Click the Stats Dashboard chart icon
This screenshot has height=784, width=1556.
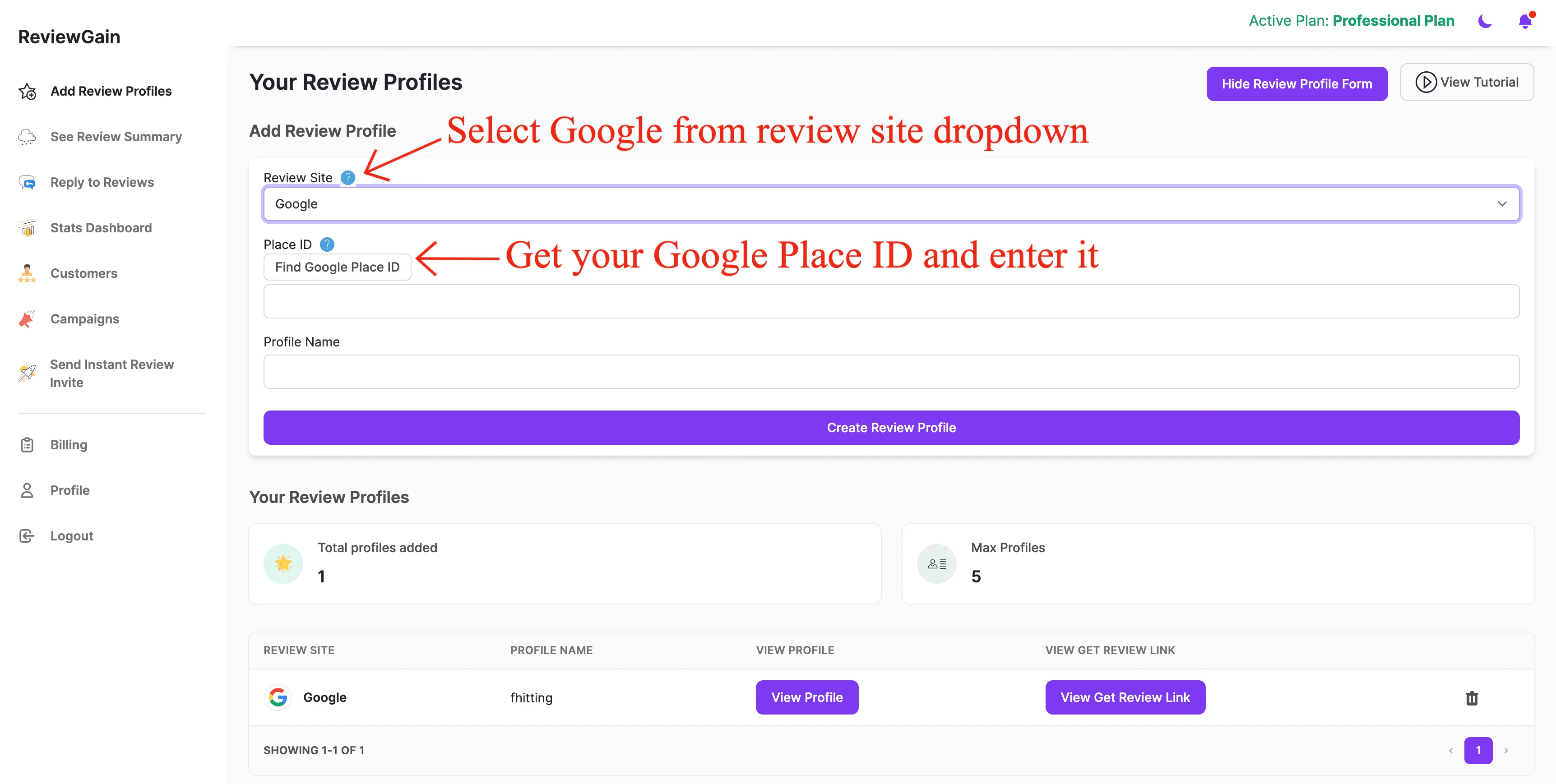tap(27, 228)
